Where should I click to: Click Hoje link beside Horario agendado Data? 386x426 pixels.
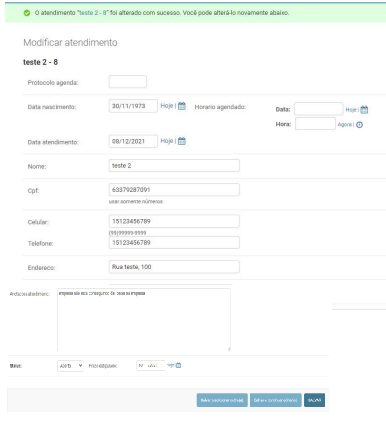[x=351, y=110]
